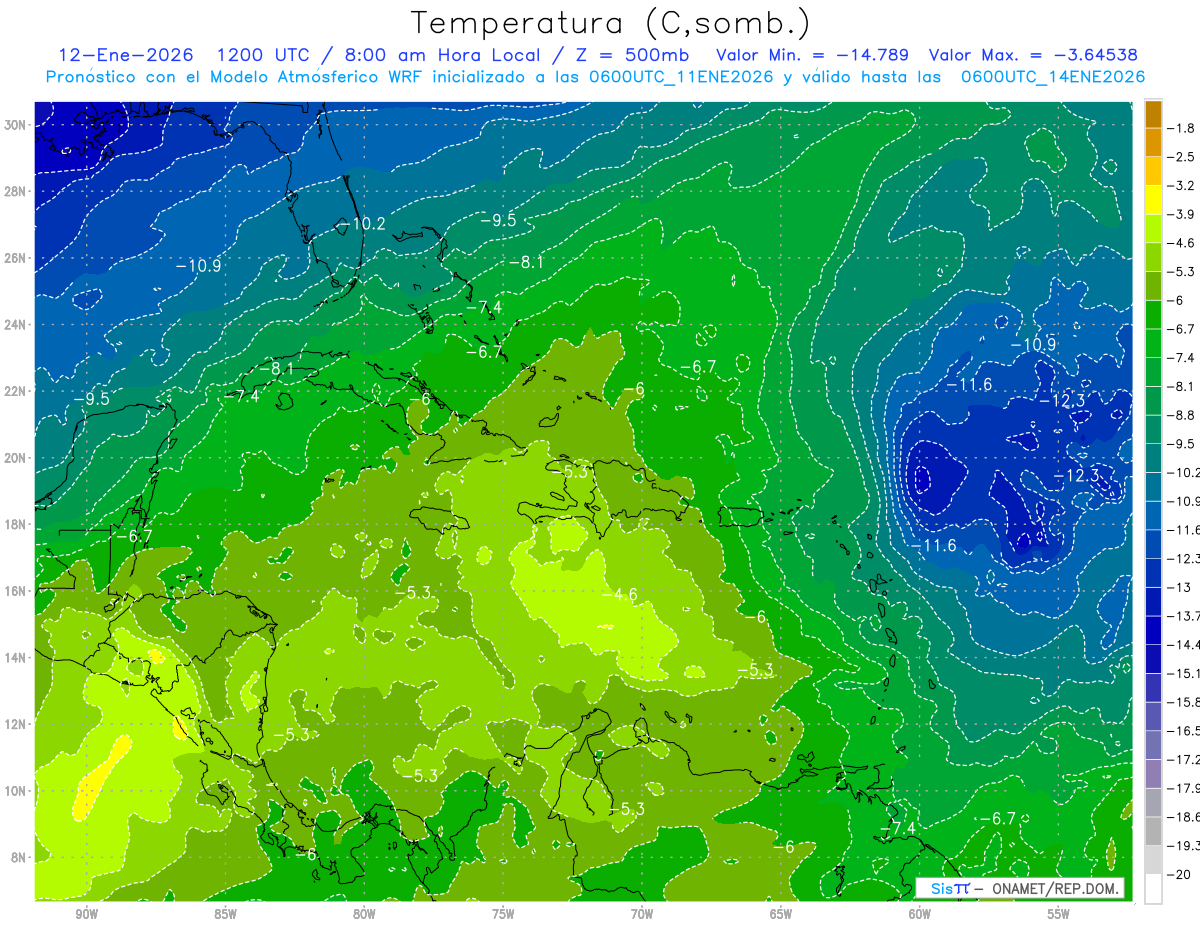Click the "16N" latitude axis label
The width and height of the screenshot is (1200, 927).
pyautogui.click(x=15, y=590)
